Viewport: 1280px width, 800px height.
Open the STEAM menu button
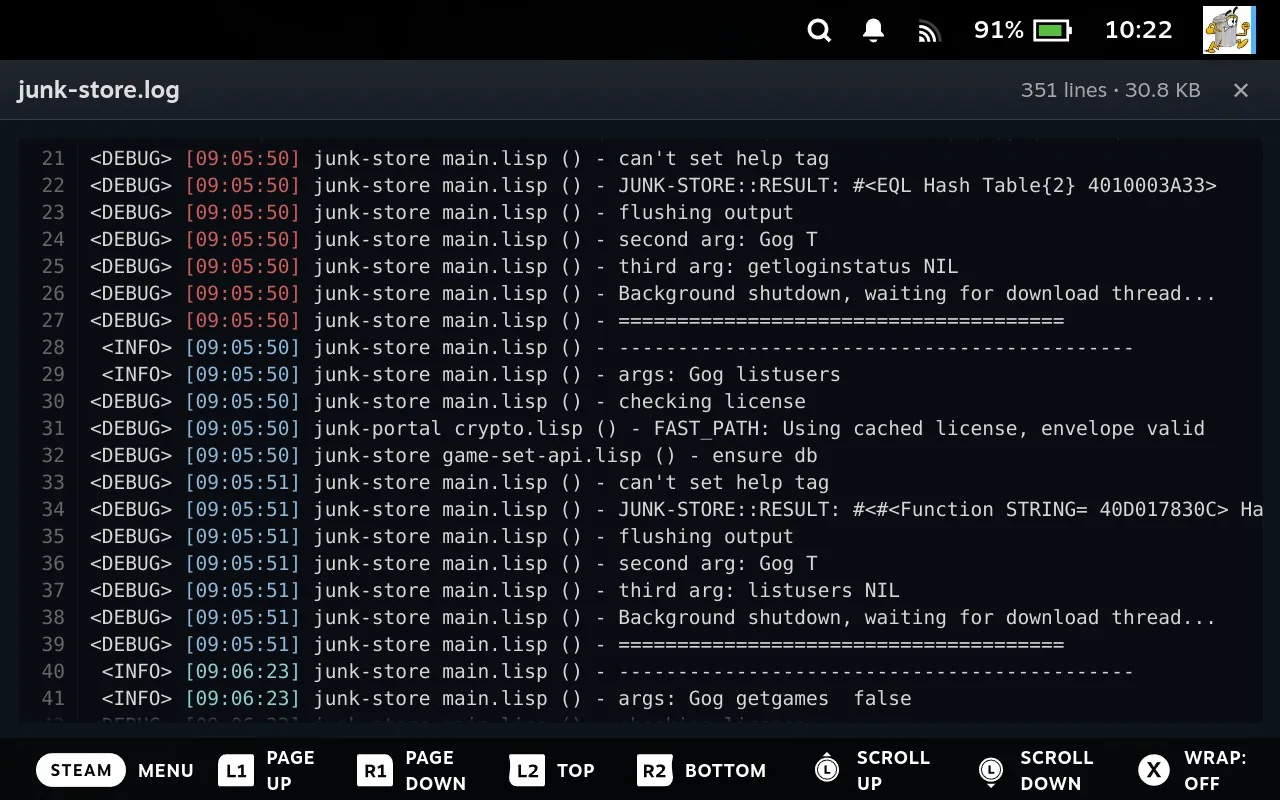(x=81, y=770)
